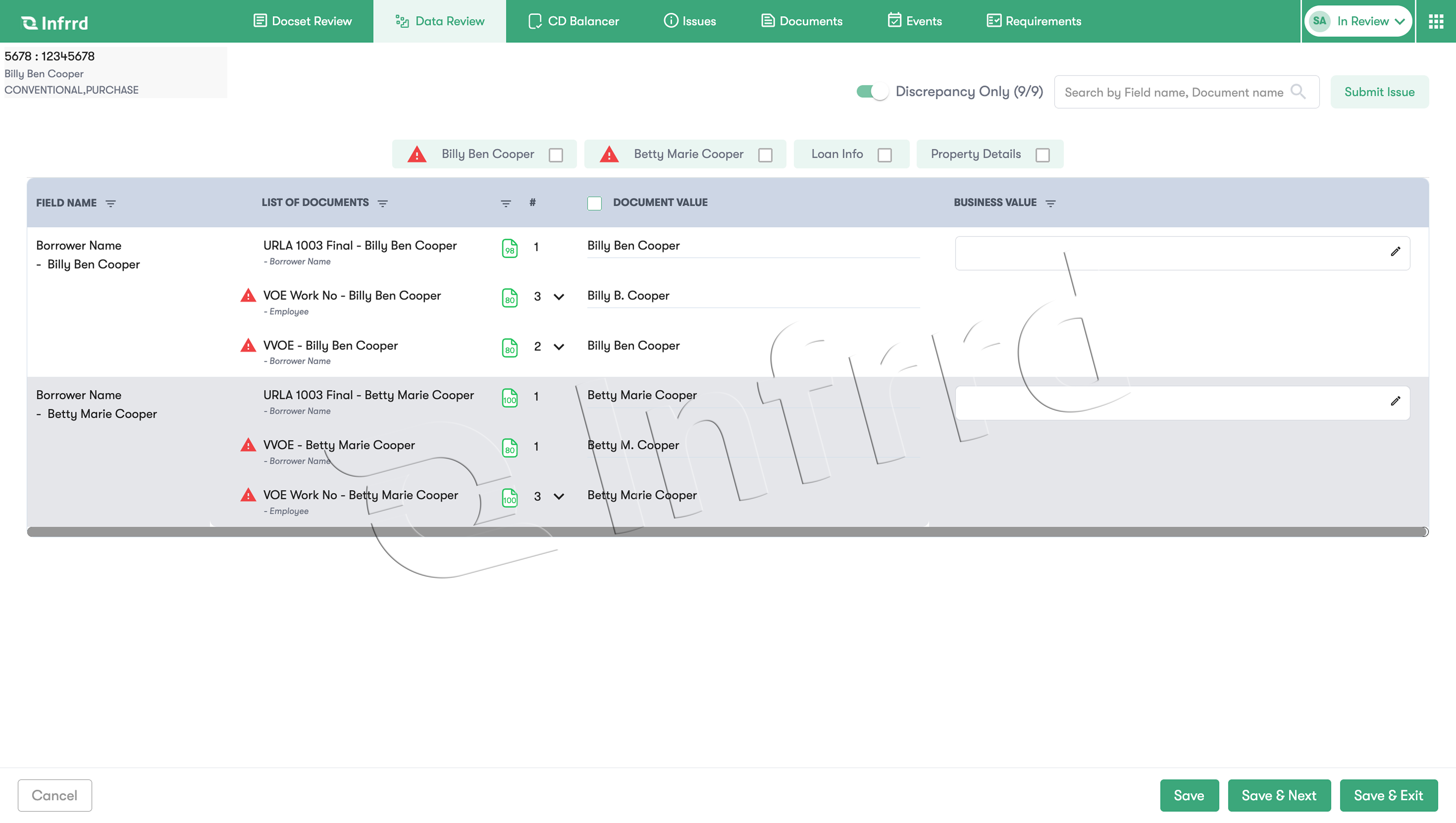This screenshot has width=1456, height=823.
Task: Click warning triangle on Betty Marie Cooper chip
Action: (609, 154)
